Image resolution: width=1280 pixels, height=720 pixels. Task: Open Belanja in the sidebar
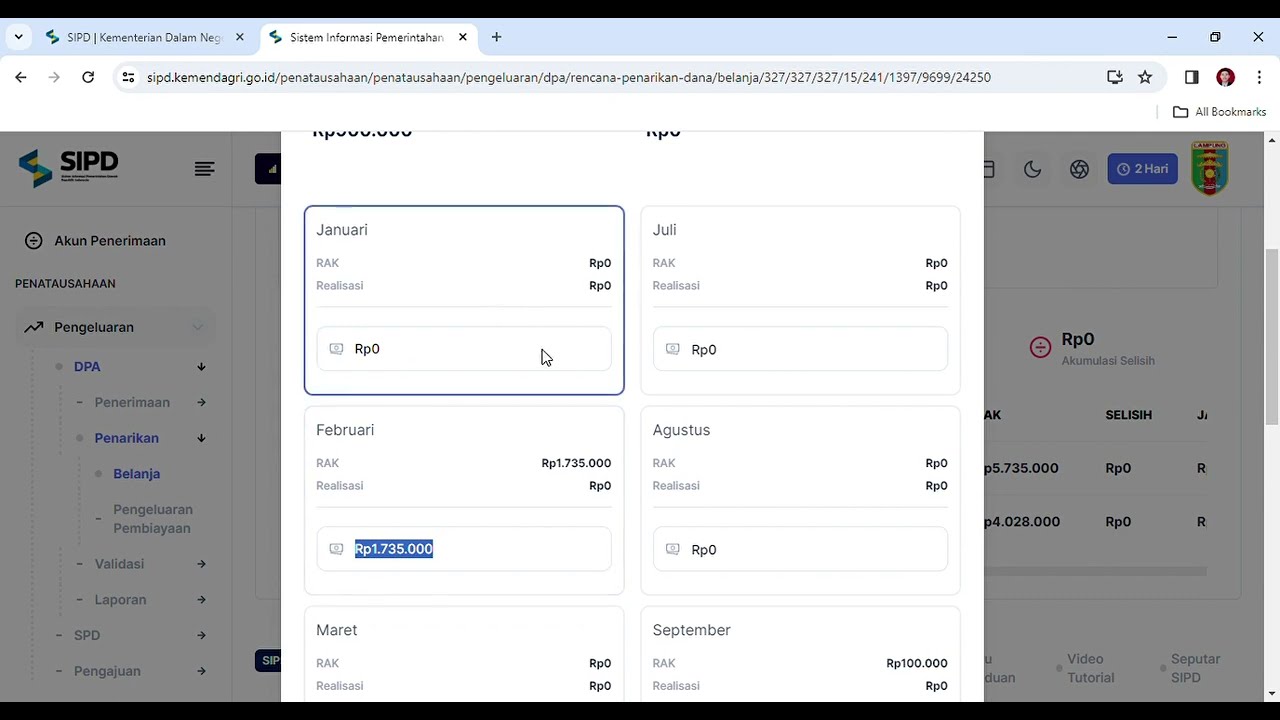click(137, 474)
